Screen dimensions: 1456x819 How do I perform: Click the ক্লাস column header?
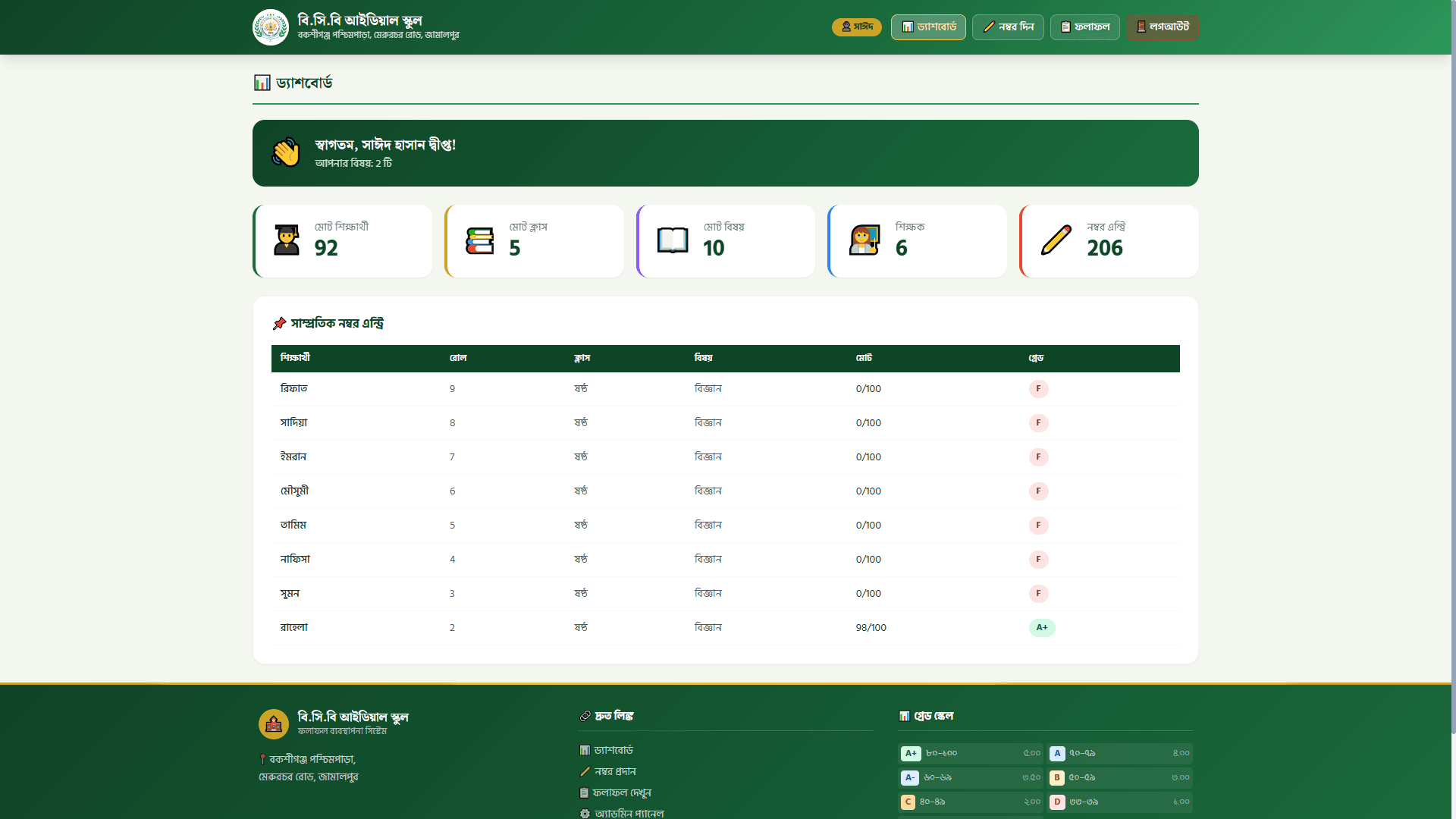click(x=582, y=358)
